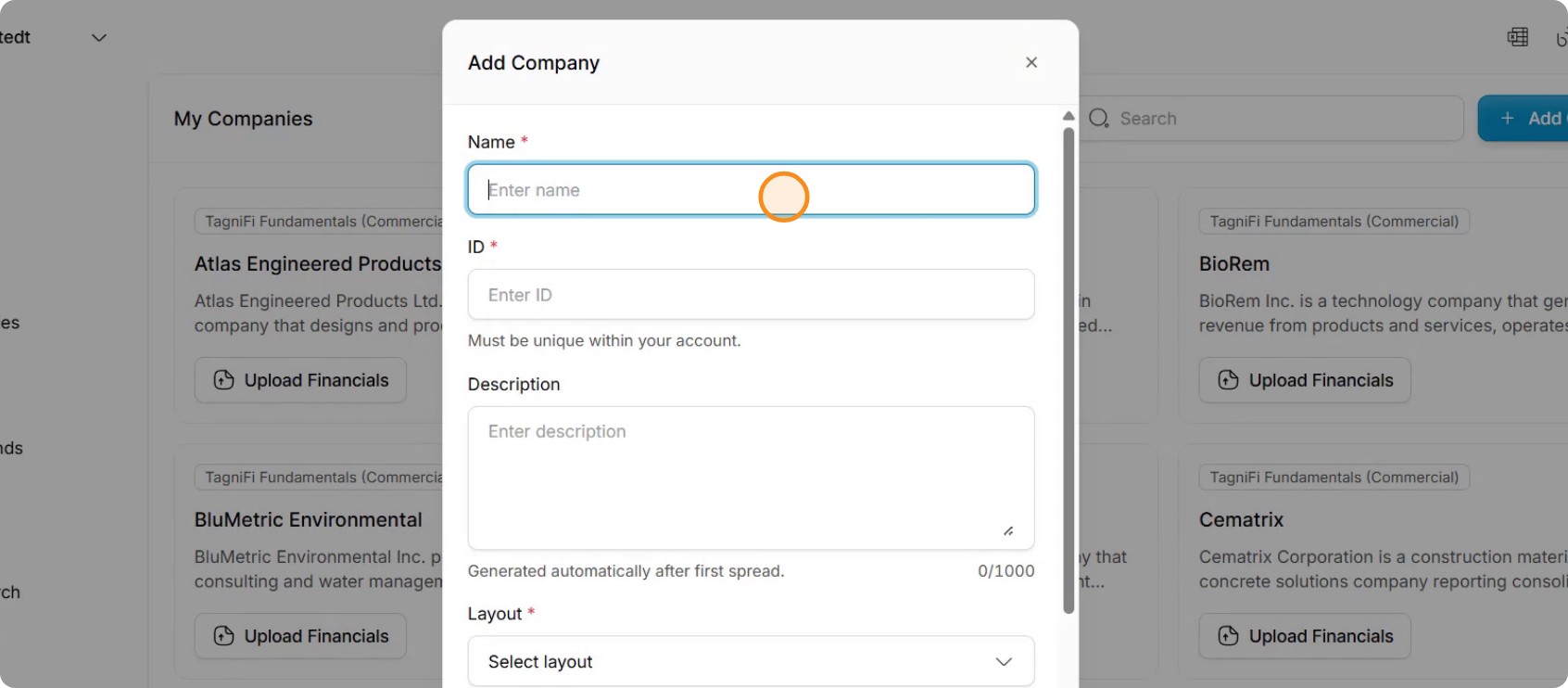This screenshot has height=688, width=1568.
Task: Upload Financials for Cematrix
Action: (x=1305, y=636)
